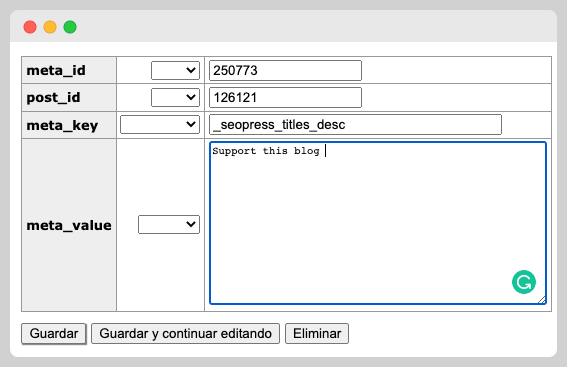The height and width of the screenshot is (367, 567).
Task: Focus the post_id field showing 126121
Action: tap(285, 98)
